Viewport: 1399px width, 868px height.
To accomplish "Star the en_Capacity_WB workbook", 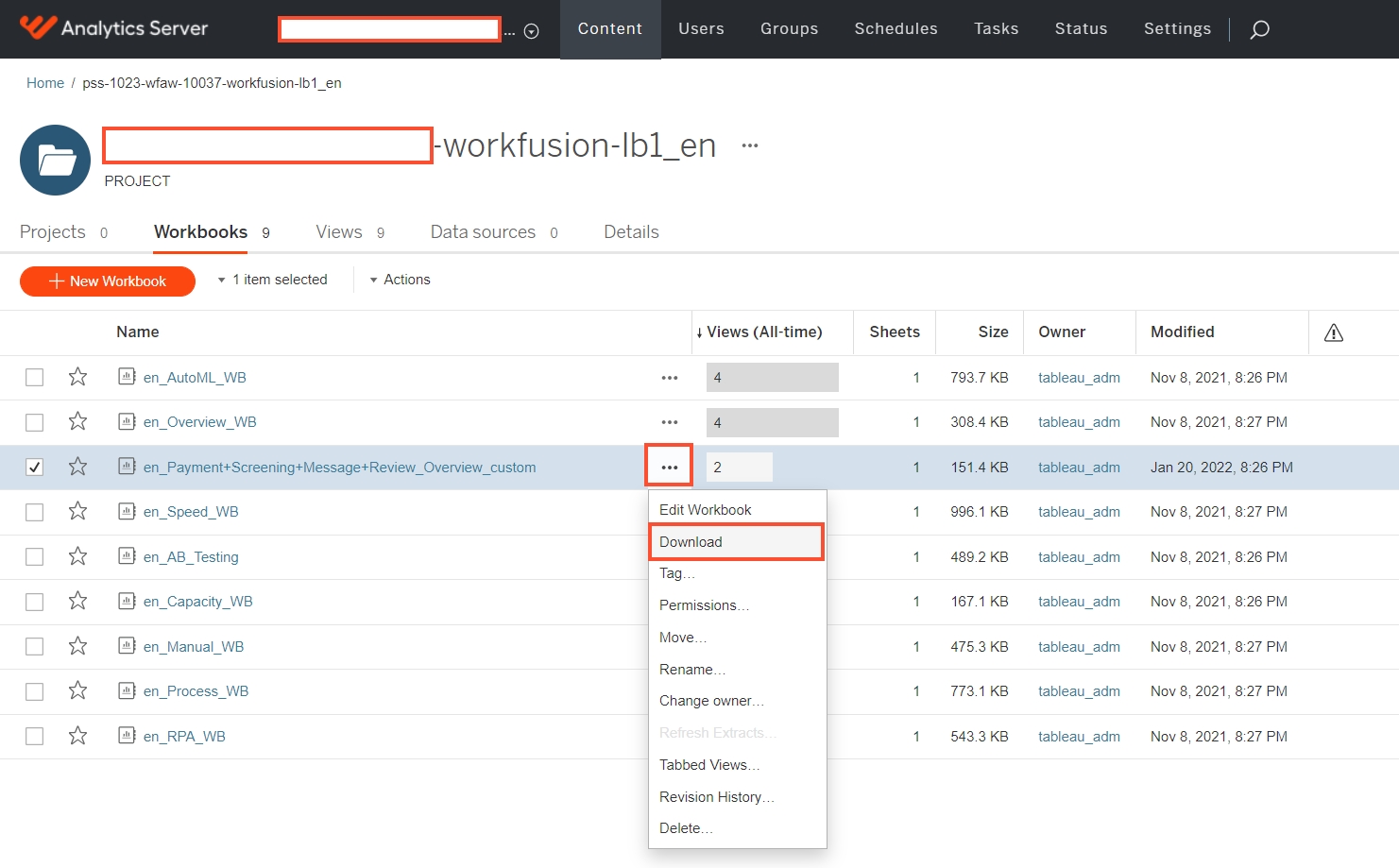I will pyautogui.click(x=77, y=601).
